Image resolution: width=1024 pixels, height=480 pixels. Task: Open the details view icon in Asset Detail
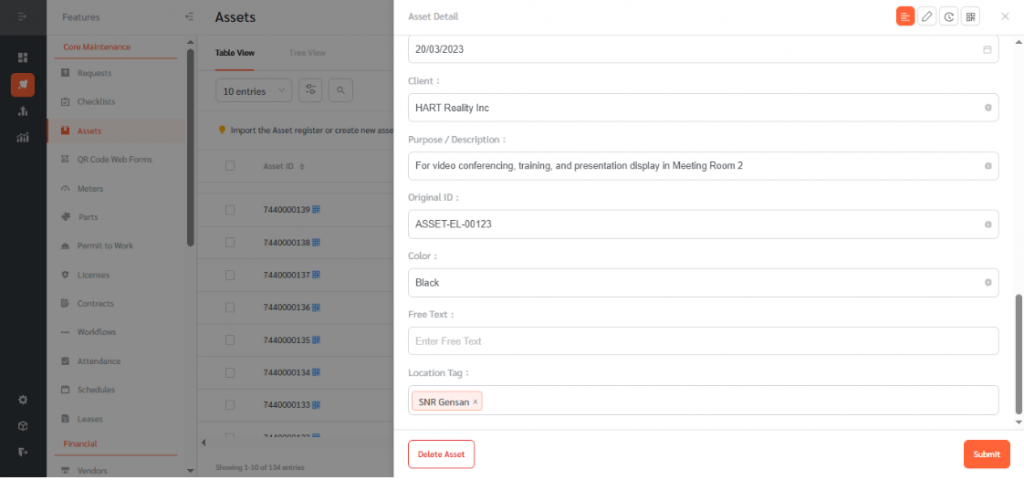[x=904, y=17]
